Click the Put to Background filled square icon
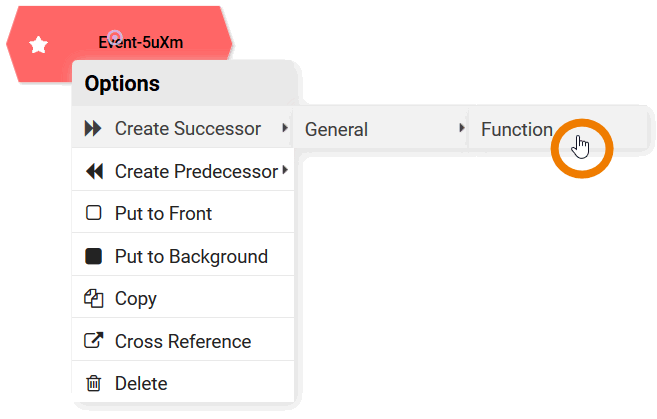Screen dimensions: 657x419 [94, 256]
